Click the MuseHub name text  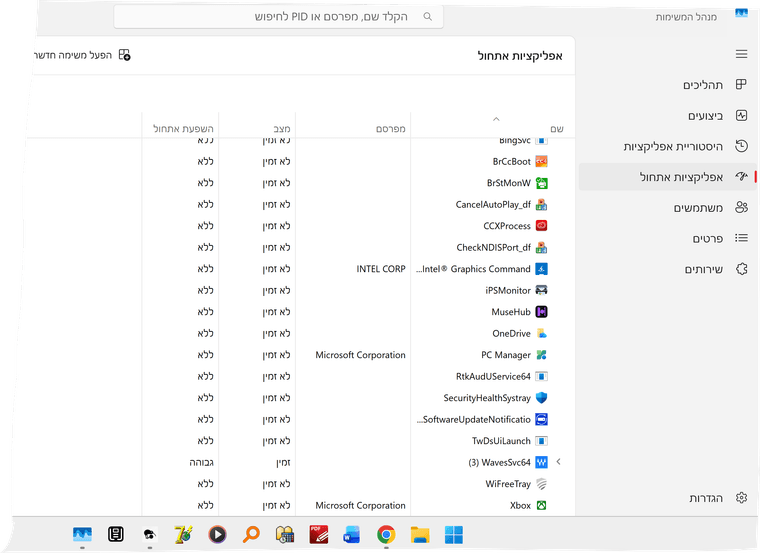(x=511, y=312)
